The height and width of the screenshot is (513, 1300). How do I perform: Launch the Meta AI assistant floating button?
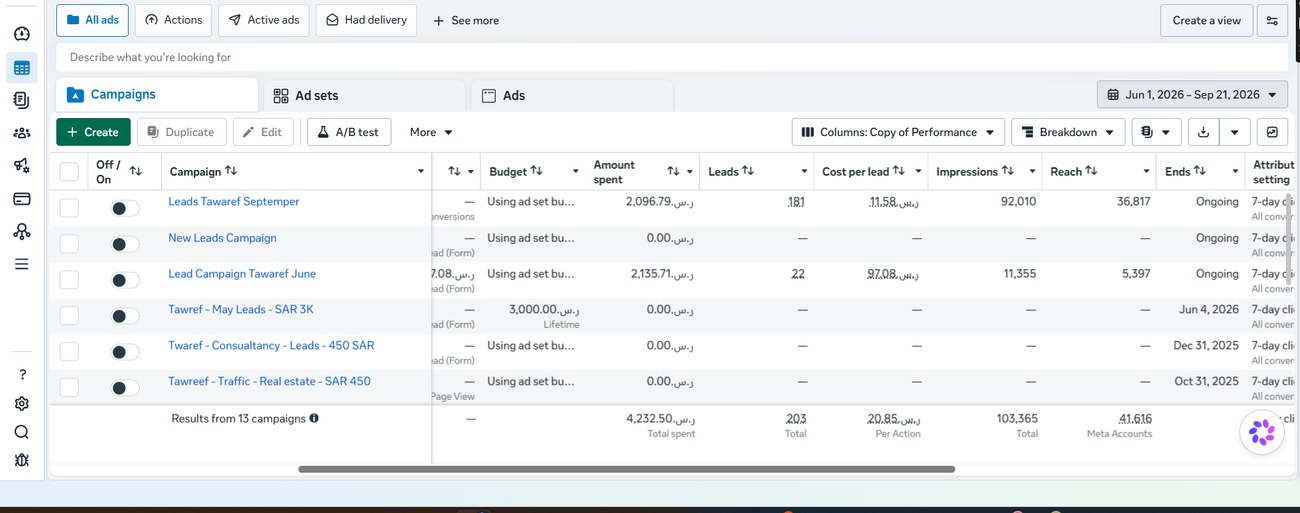click(x=1262, y=432)
